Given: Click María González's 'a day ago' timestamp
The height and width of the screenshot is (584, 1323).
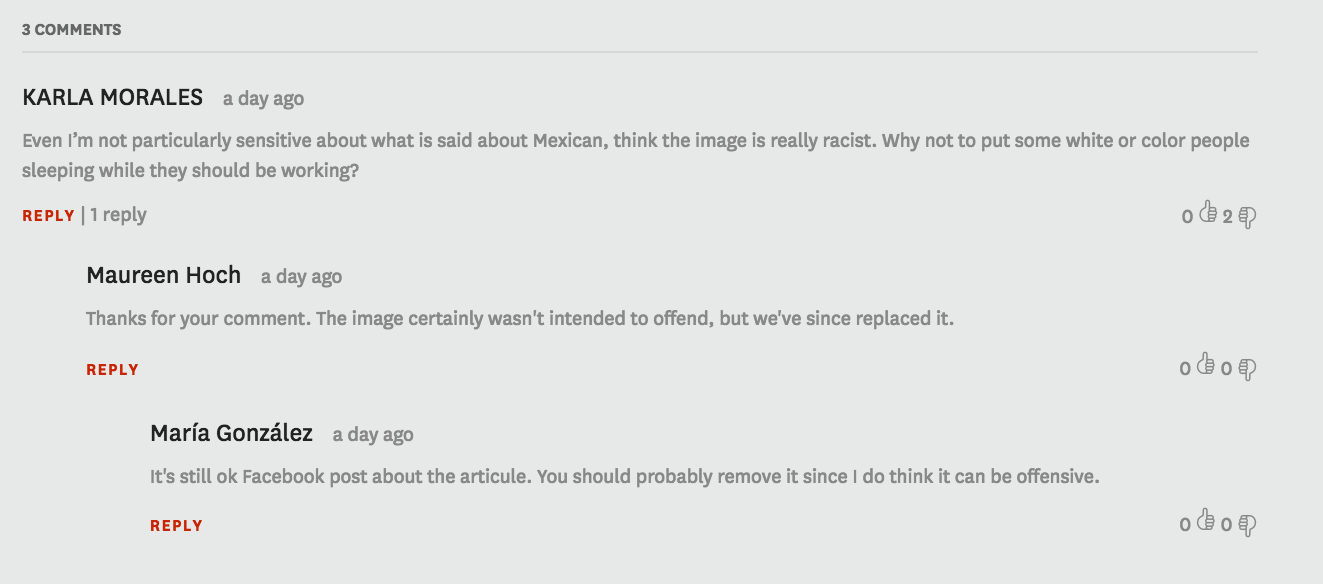Looking at the screenshot, I should tap(373, 435).
